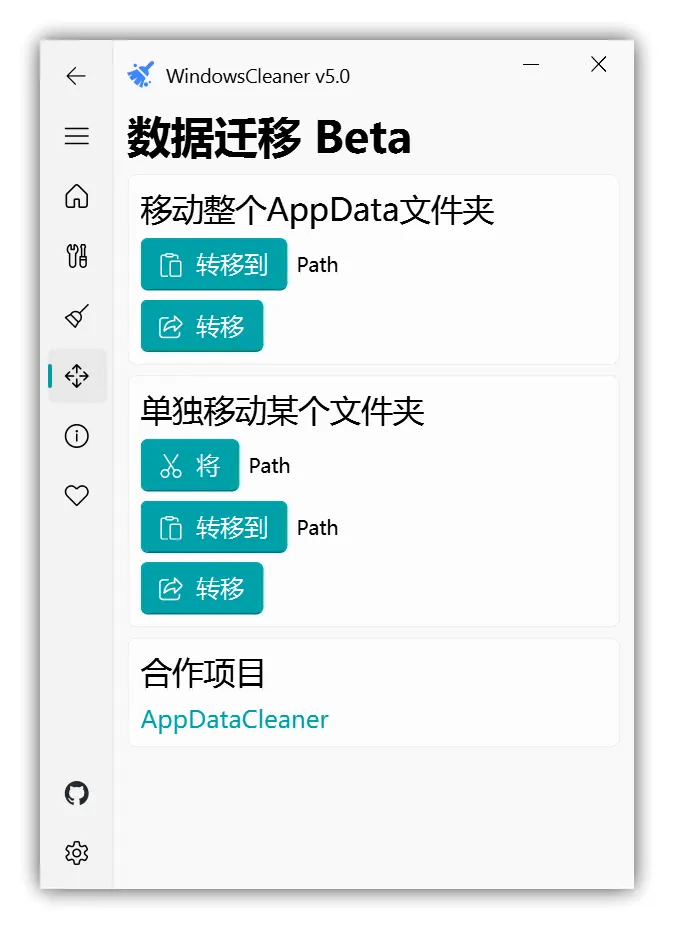Select the data migration move icon
The height and width of the screenshot is (929, 674).
click(x=76, y=376)
